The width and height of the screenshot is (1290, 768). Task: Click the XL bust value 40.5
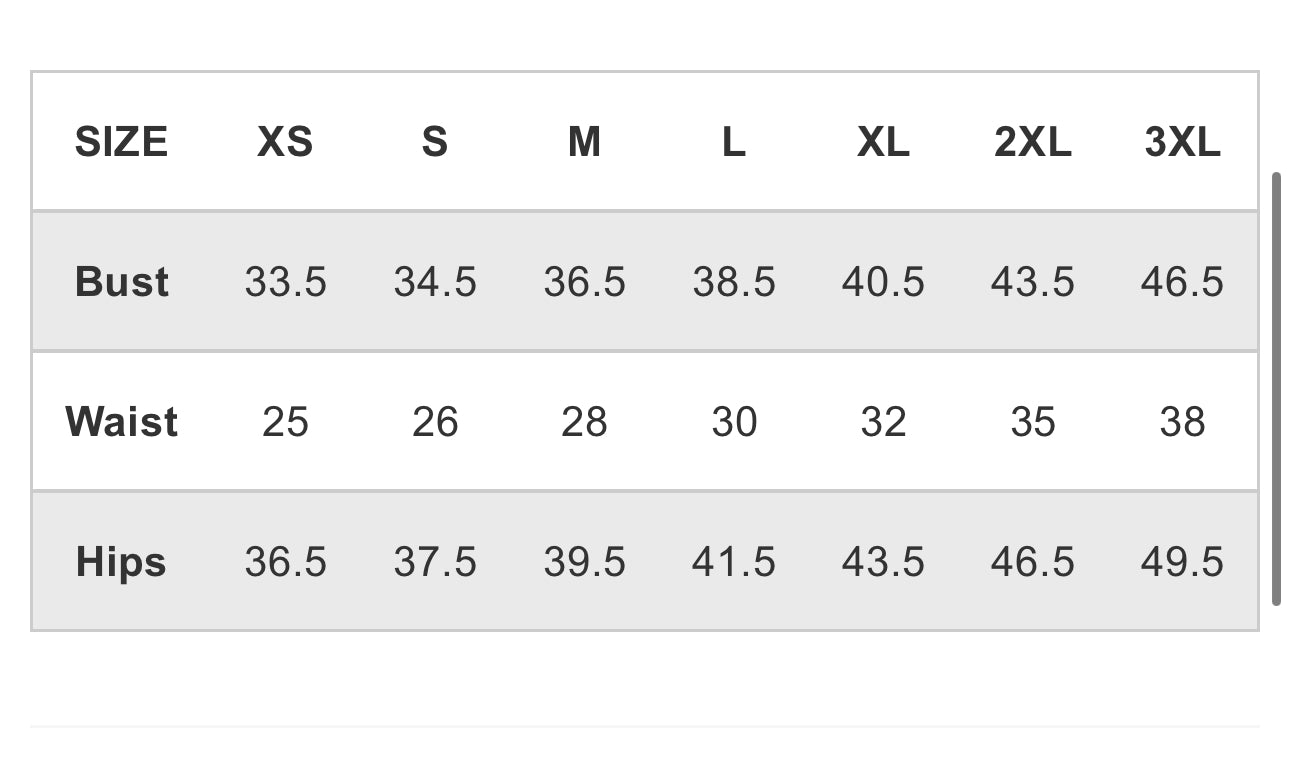tap(883, 282)
